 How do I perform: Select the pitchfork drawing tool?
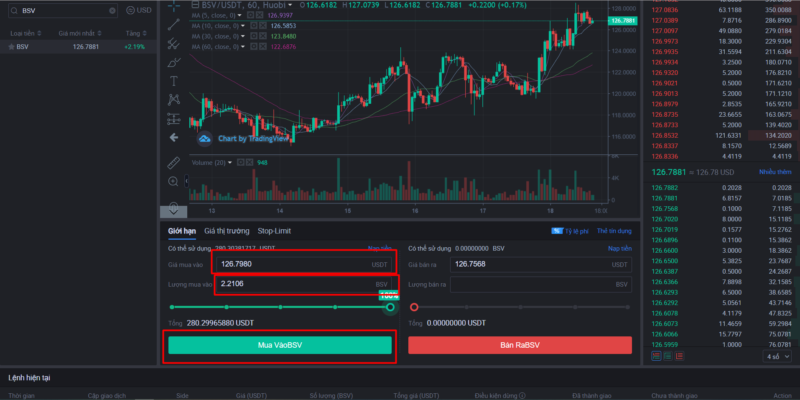point(173,43)
